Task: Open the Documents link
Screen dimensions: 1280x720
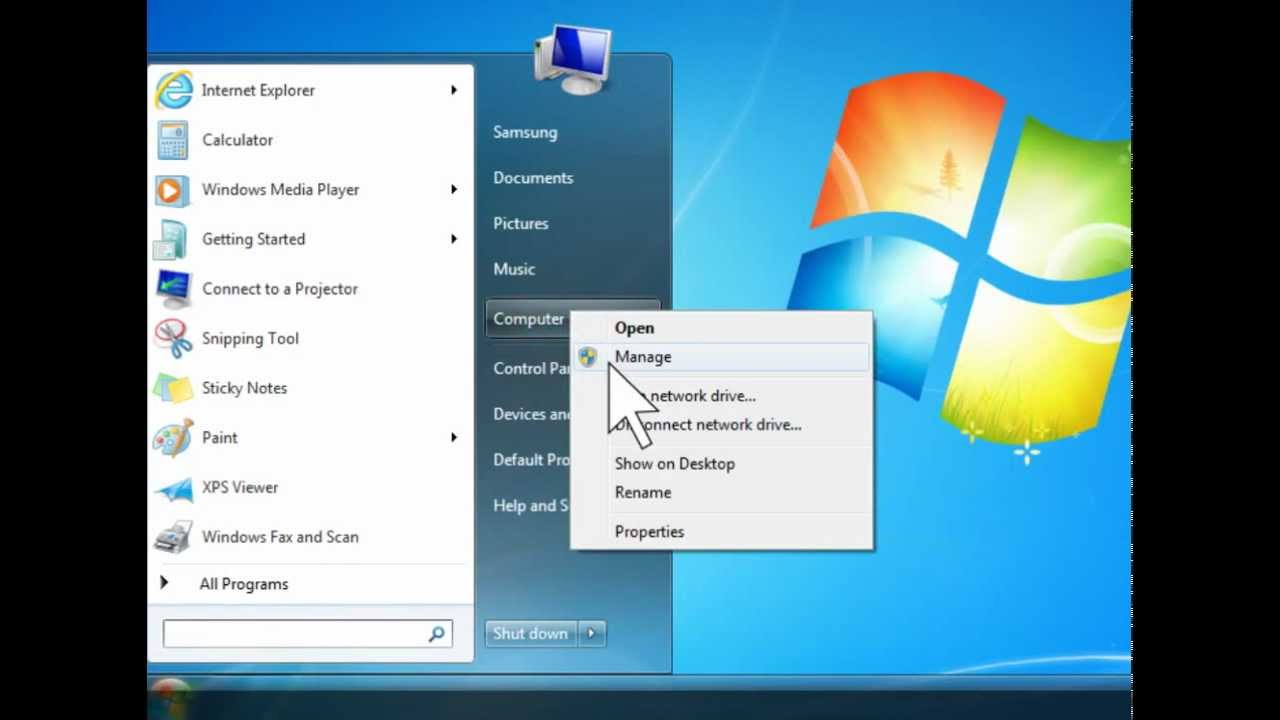Action: click(x=533, y=178)
